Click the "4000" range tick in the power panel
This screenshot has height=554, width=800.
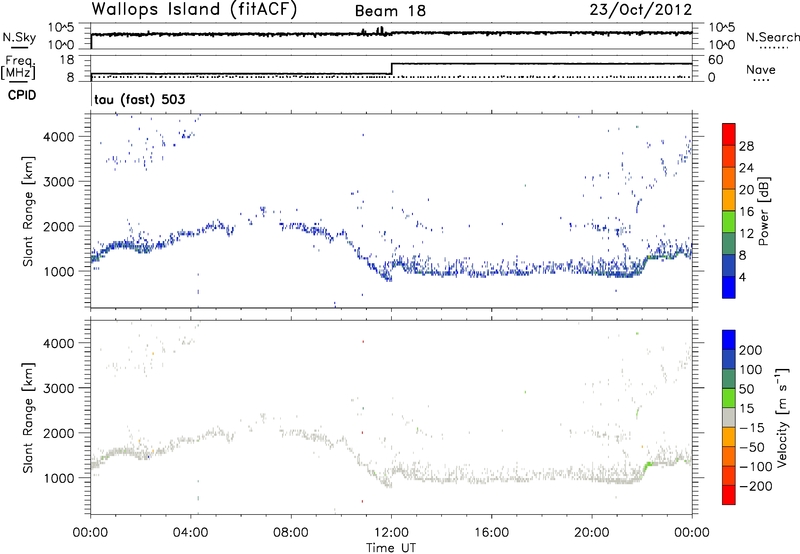click(x=59, y=137)
